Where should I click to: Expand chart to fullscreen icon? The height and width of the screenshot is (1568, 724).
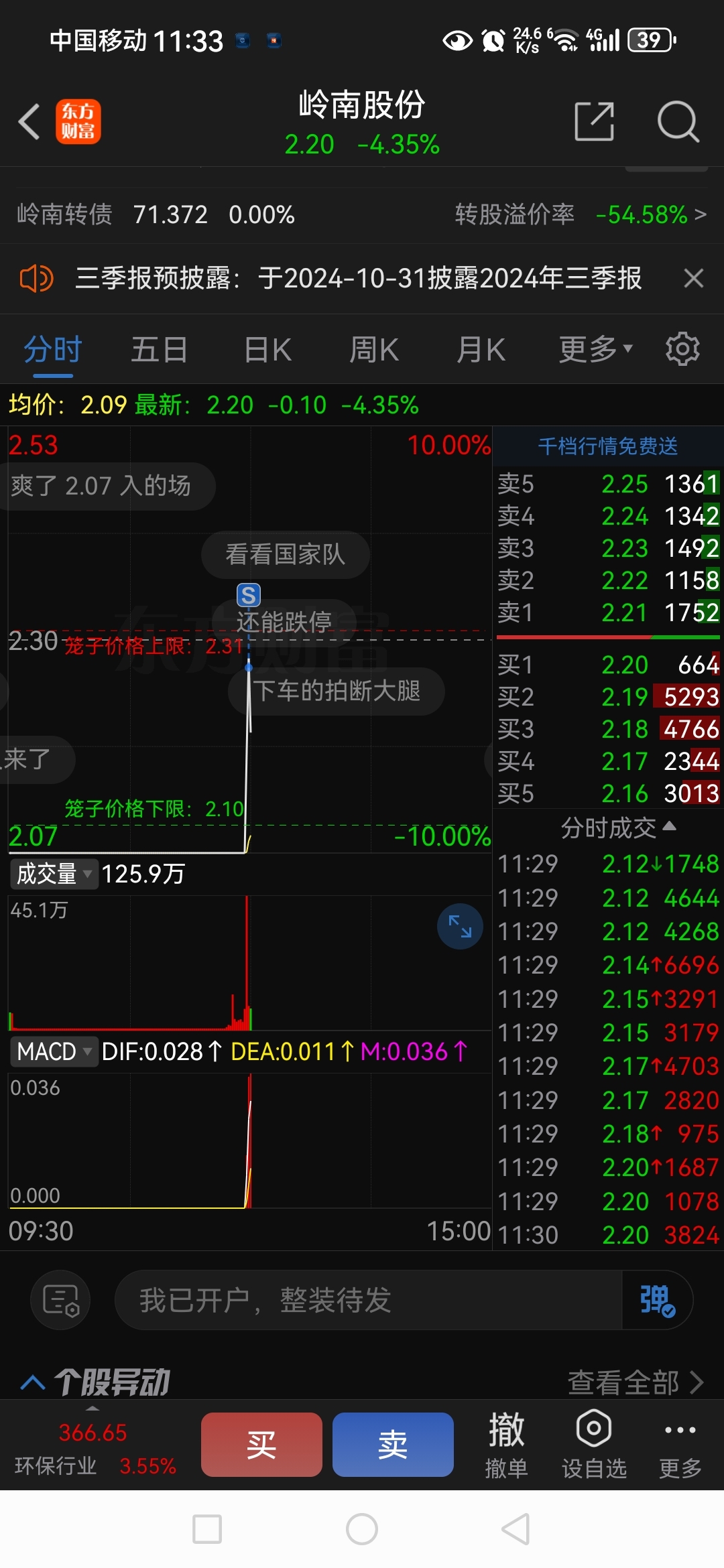pyautogui.click(x=460, y=926)
